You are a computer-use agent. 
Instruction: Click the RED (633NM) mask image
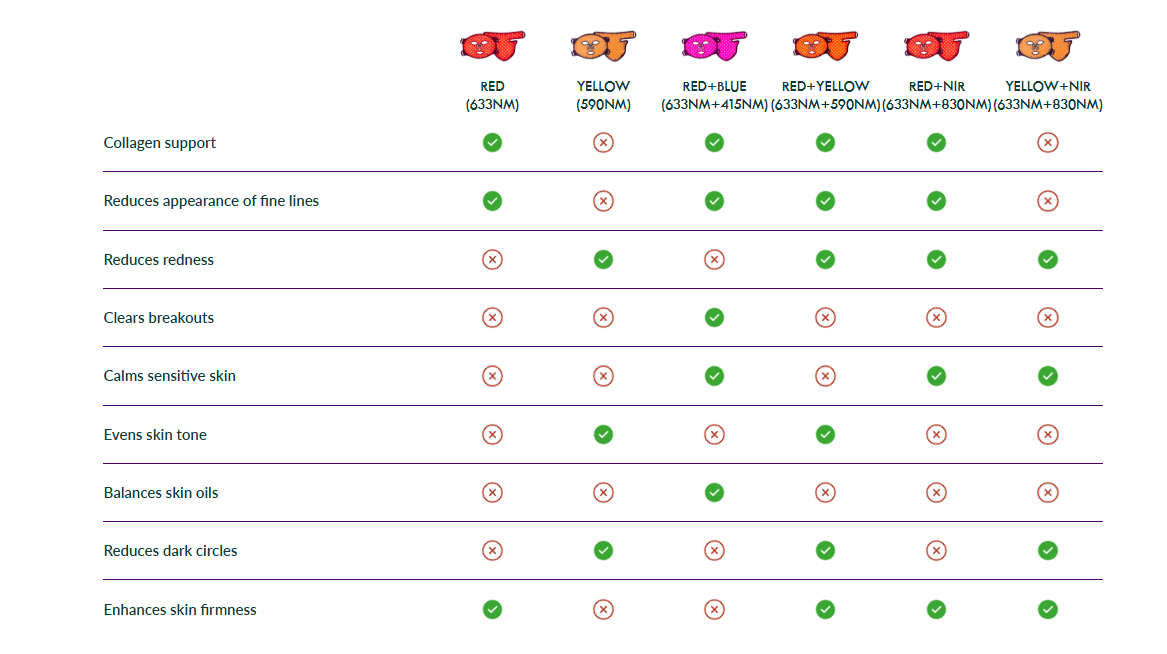[x=492, y=45]
